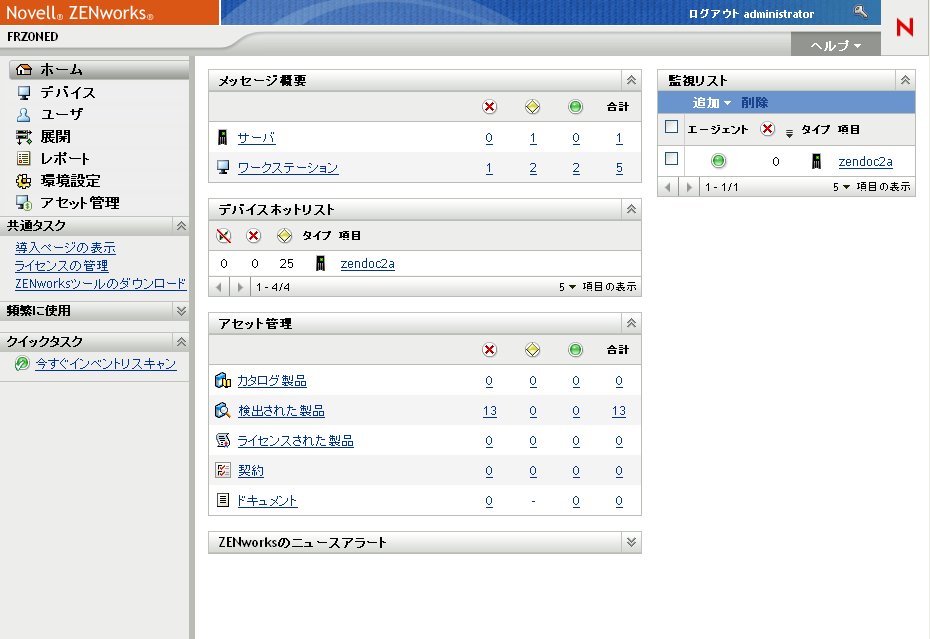The width and height of the screenshot is (930, 639).
Task: Collapse the 監視リスト panel
Action: tap(905, 80)
